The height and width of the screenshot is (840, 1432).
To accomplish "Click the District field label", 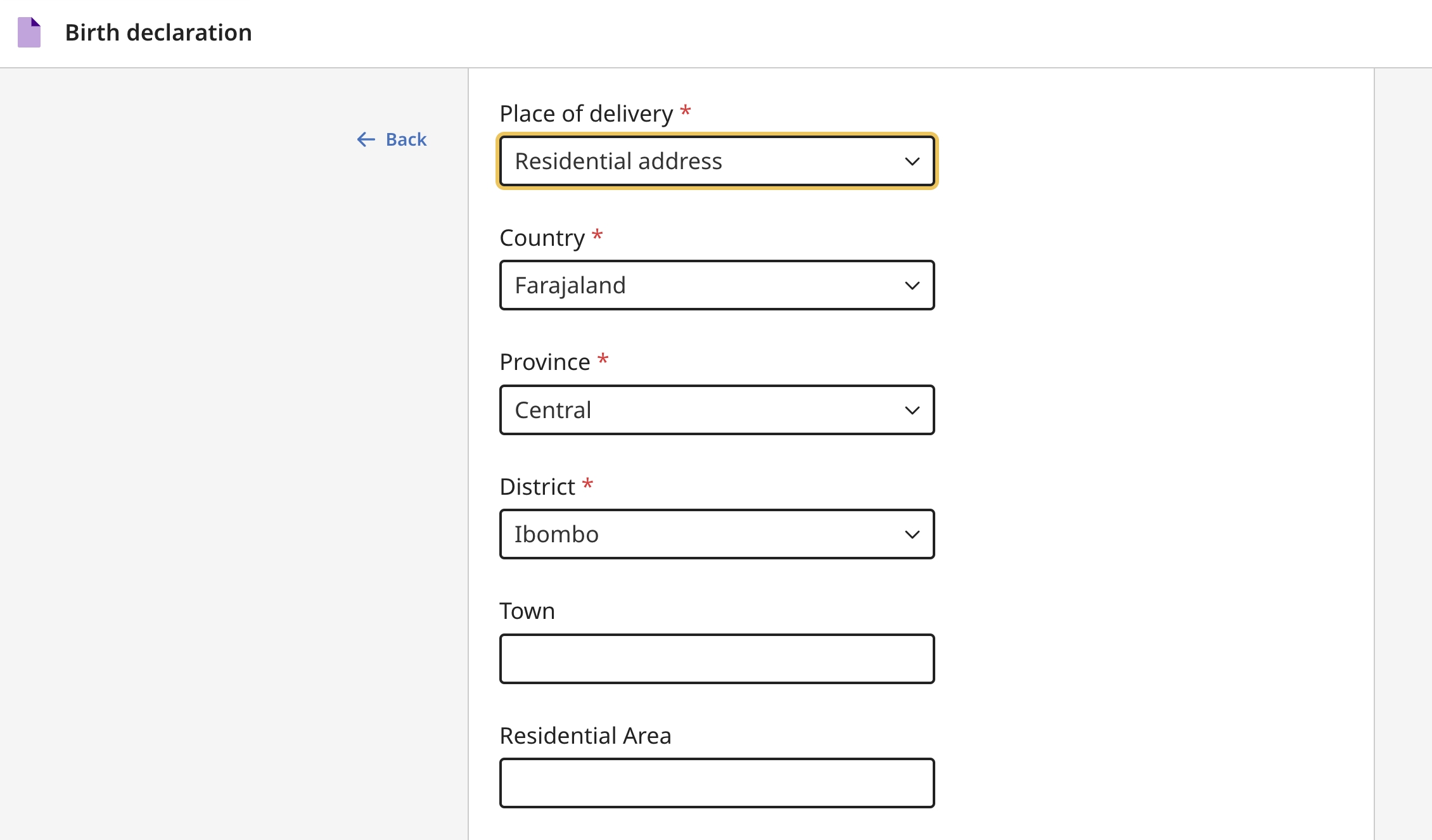I will click(x=537, y=487).
